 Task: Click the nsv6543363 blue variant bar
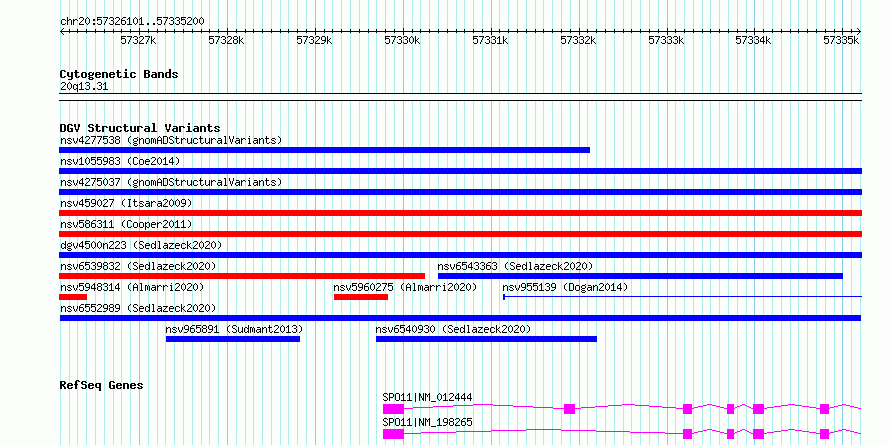tap(640, 276)
